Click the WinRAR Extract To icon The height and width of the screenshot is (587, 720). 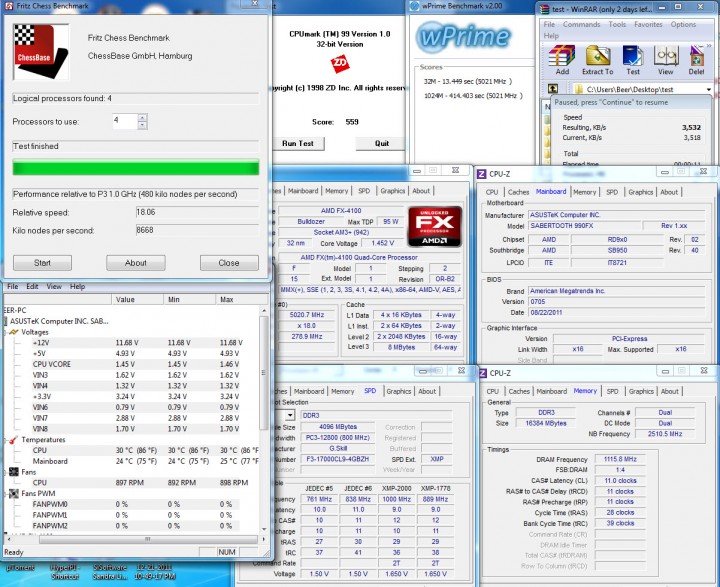597,60
